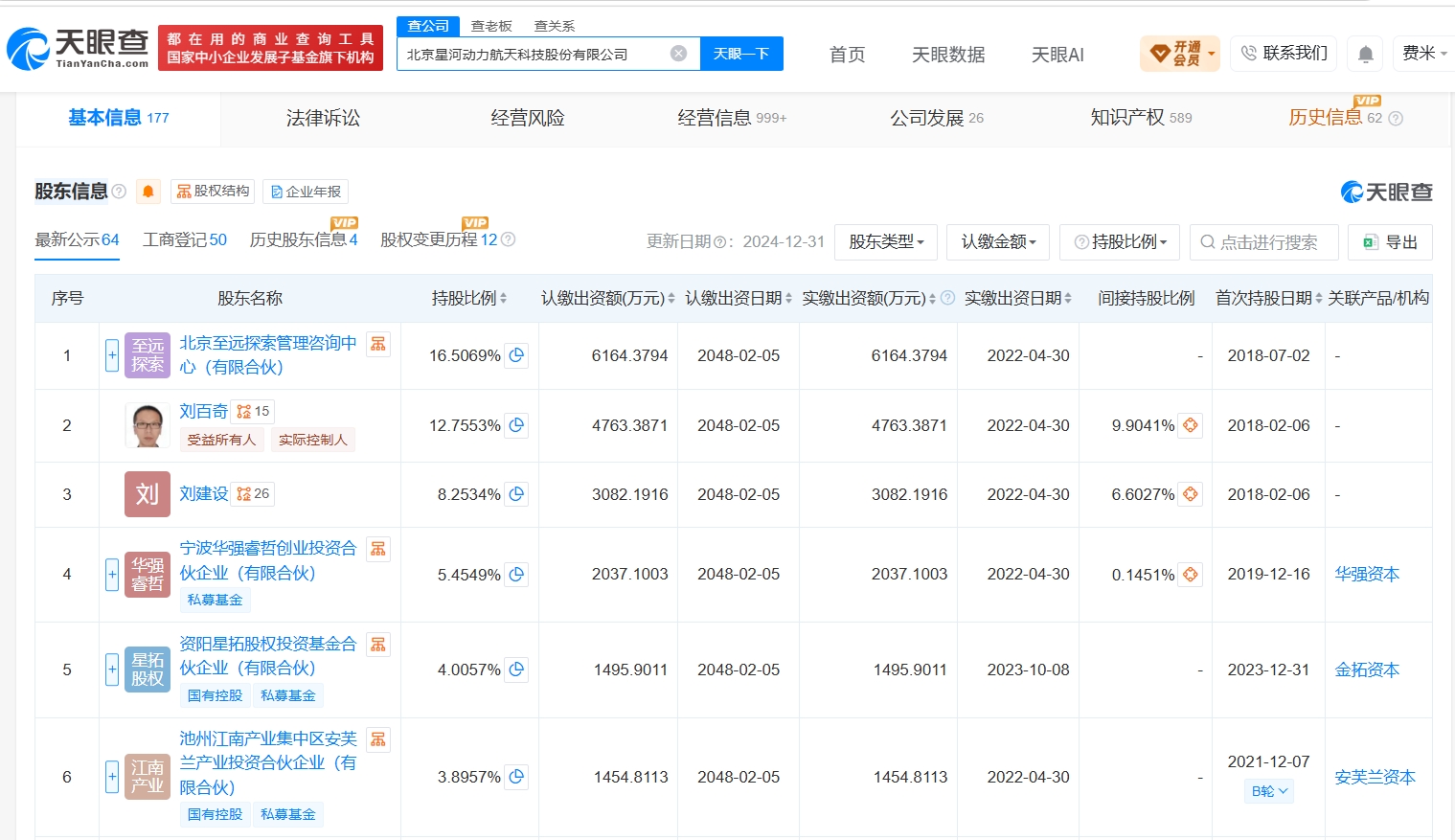The image size is (1455, 840).
Task: Click shareholder search box 点击进行搜索
Action: click(1264, 242)
